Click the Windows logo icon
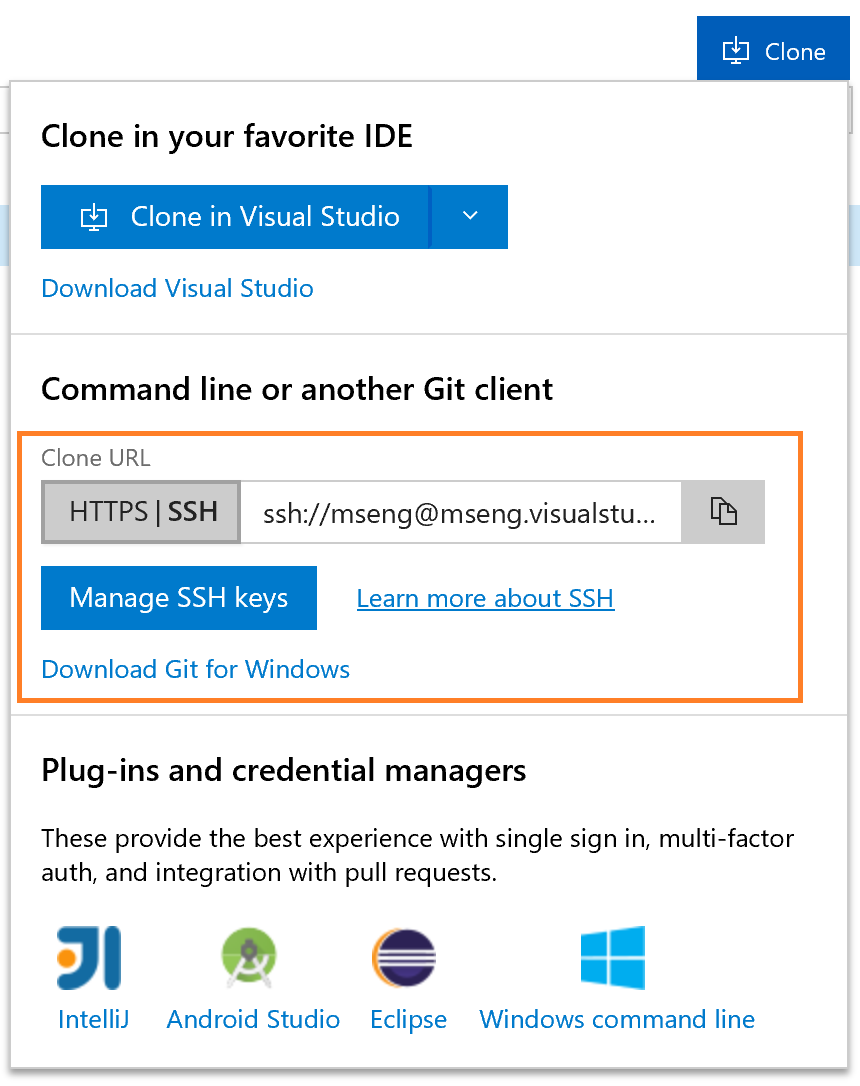860x1086 pixels. (x=613, y=957)
